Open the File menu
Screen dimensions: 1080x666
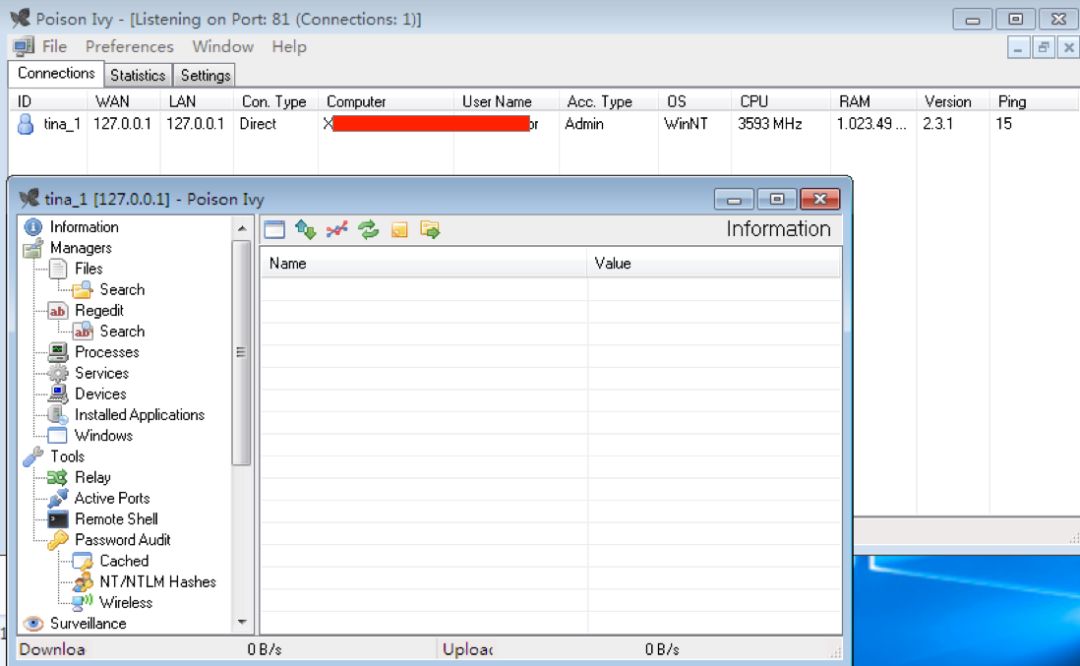pyautogui.click(x=54, y=47)
